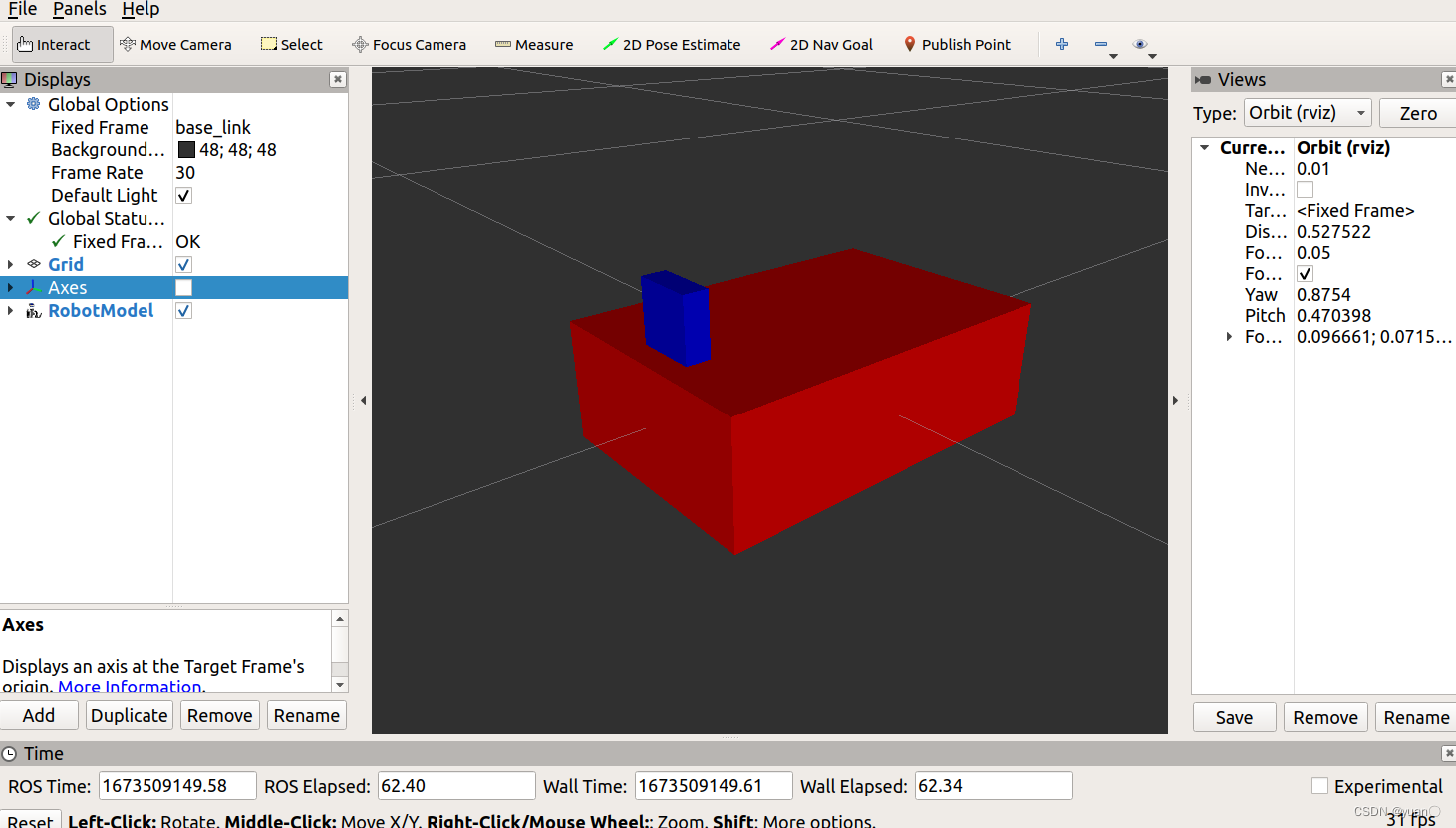The image size is (1456, 828).
Task: Open the Help menu
Action: (141, 9)
